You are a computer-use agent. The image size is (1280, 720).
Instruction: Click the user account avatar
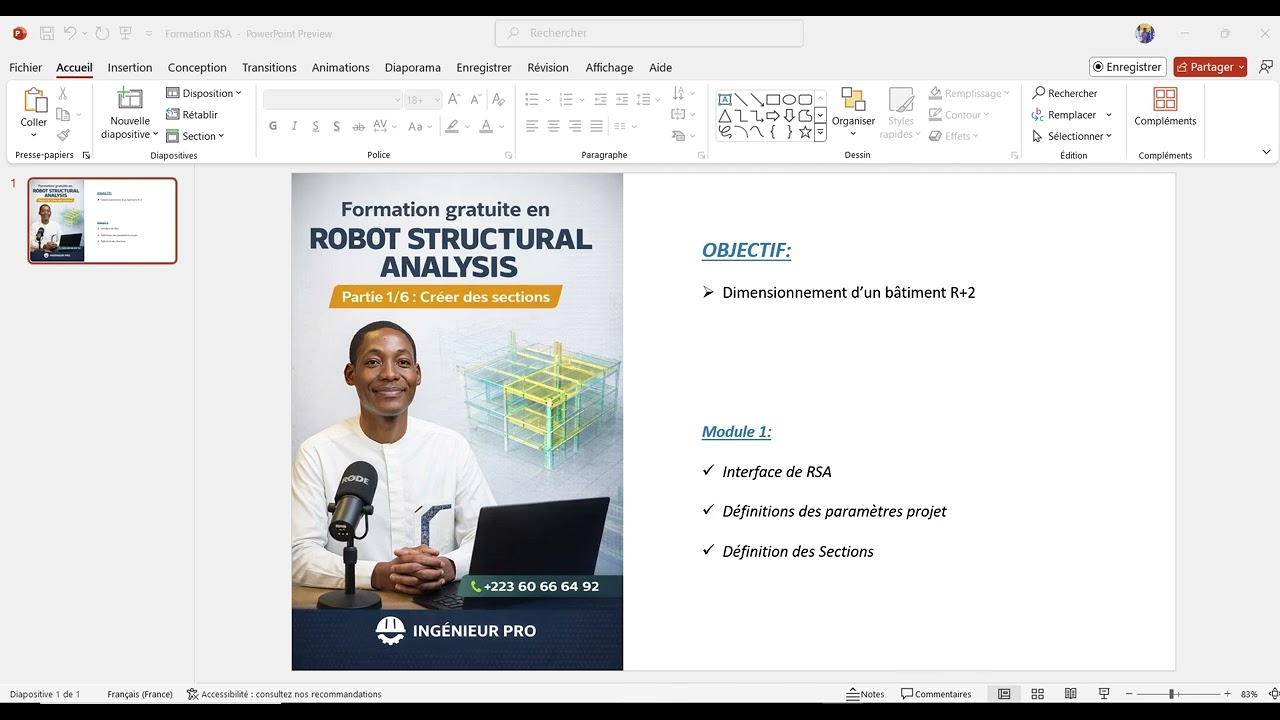click(1145, 33)
